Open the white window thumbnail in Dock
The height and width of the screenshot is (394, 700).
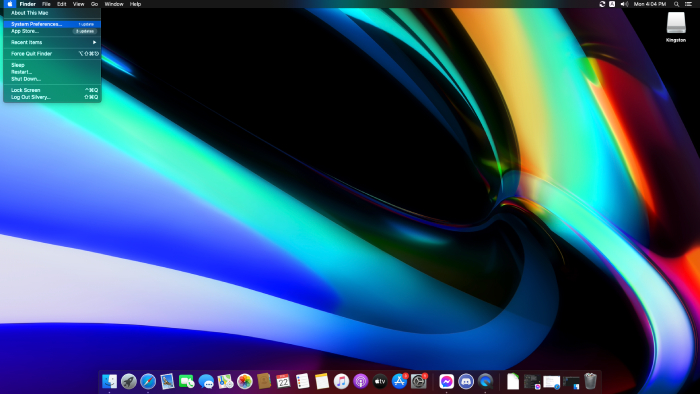[x=551, y=382]
